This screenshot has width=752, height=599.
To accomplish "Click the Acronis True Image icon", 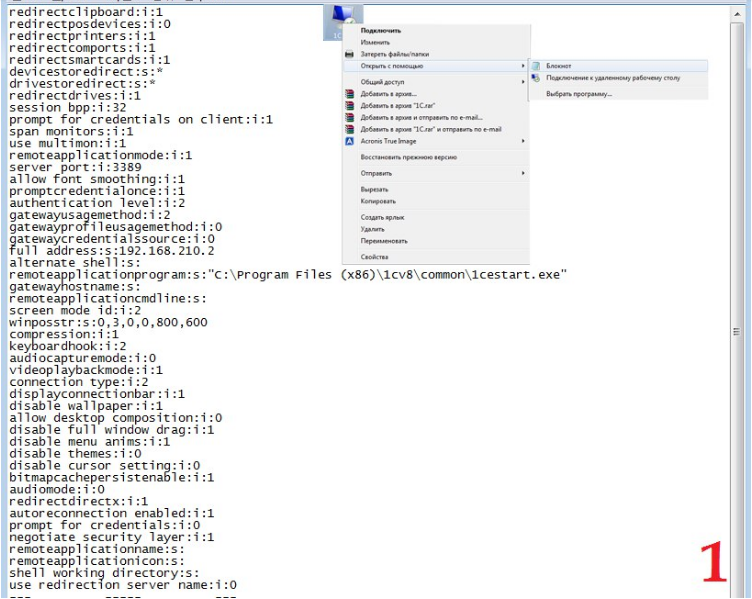I will (x=348, y=141).
